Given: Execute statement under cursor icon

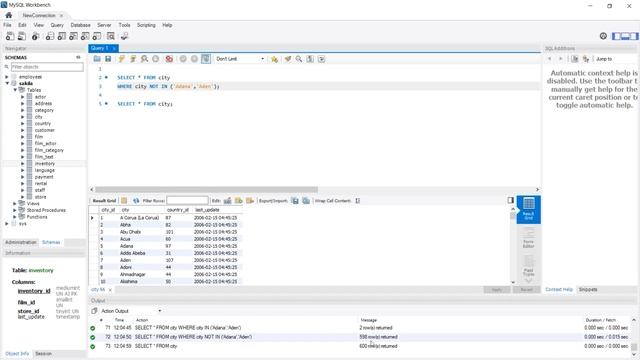Looking at the screenshot, I should click(x=133, y=59).
